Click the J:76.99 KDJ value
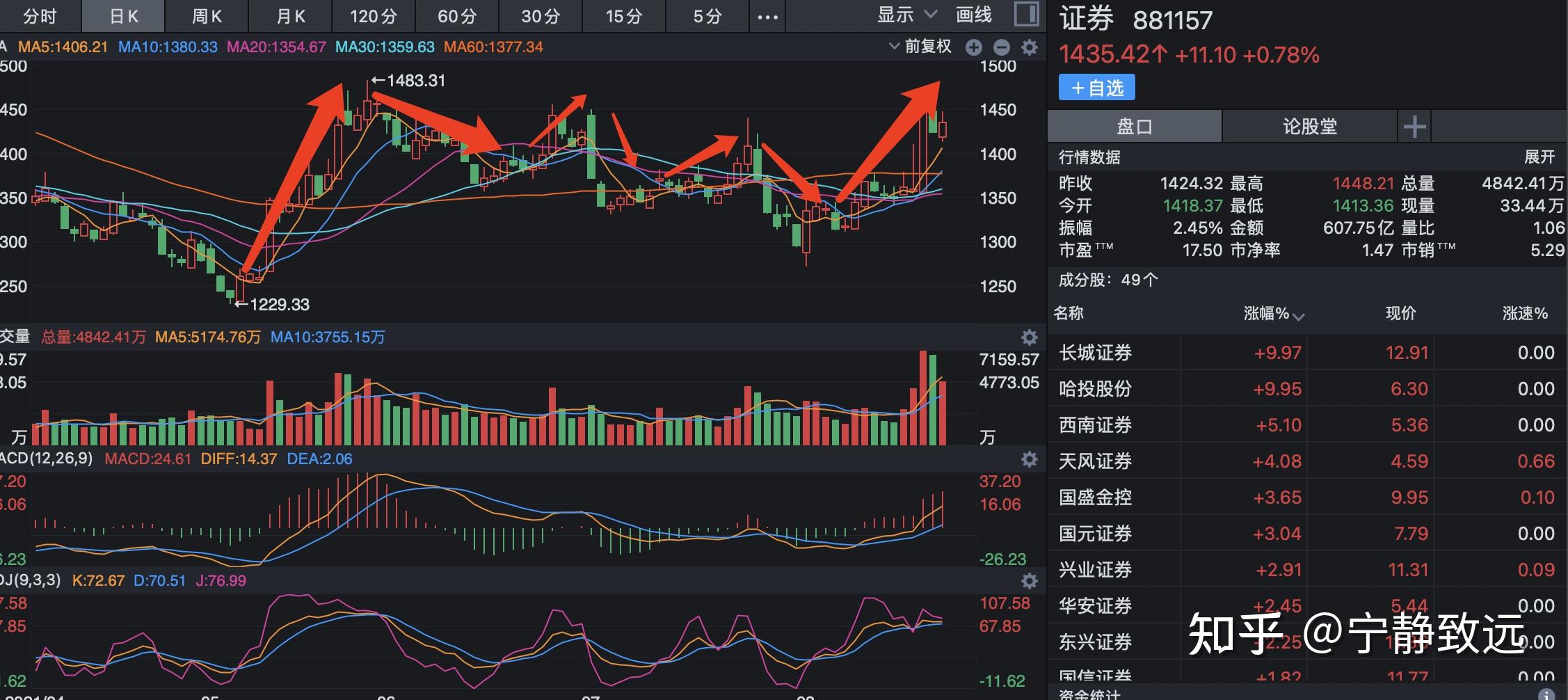The height and width of the screenshot is (700, 1568). [x=221, y=580]
